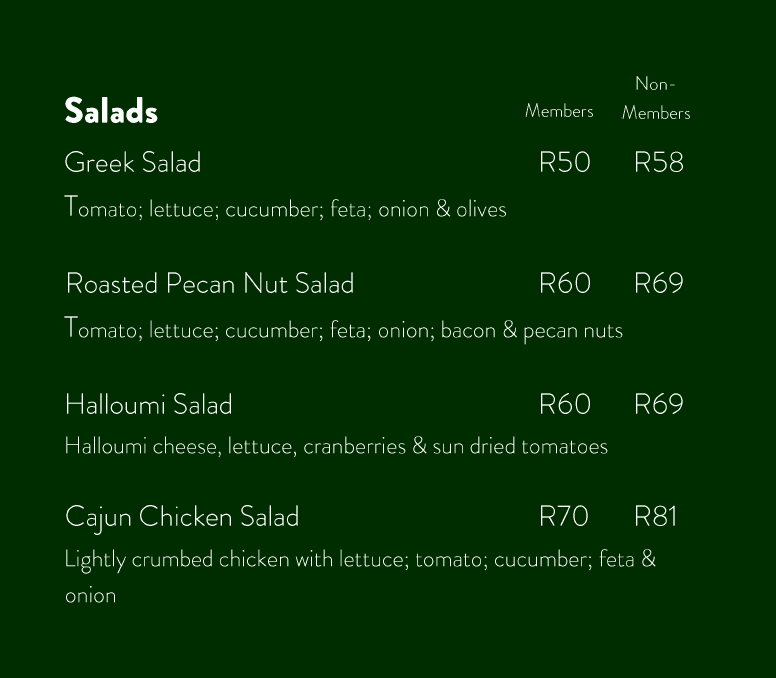Open the Cajun Chicken Salad item
Viewport: 776px width, 678px height.
[182, 517]
